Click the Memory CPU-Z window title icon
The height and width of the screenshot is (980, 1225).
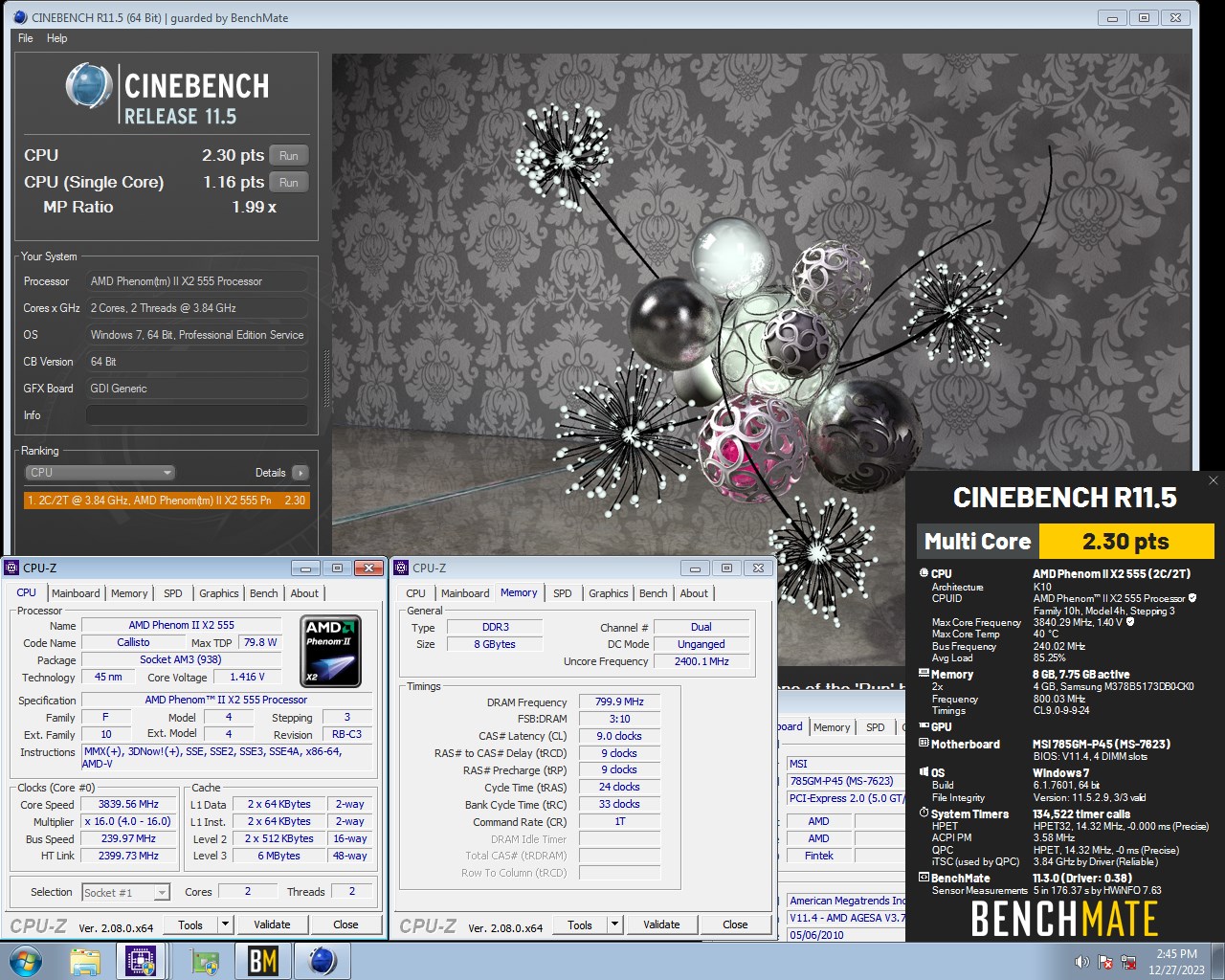tap(402, 568)
